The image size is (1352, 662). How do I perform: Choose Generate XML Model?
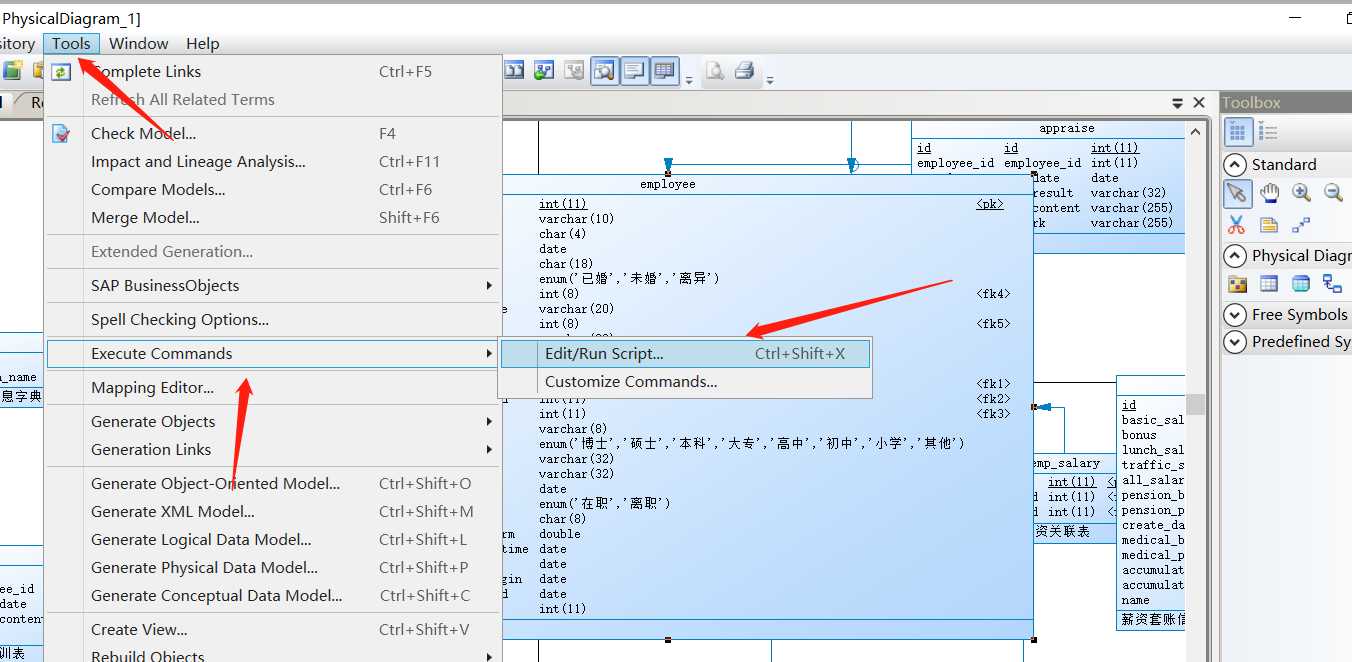pyautogui.click(x=272, y=512)
